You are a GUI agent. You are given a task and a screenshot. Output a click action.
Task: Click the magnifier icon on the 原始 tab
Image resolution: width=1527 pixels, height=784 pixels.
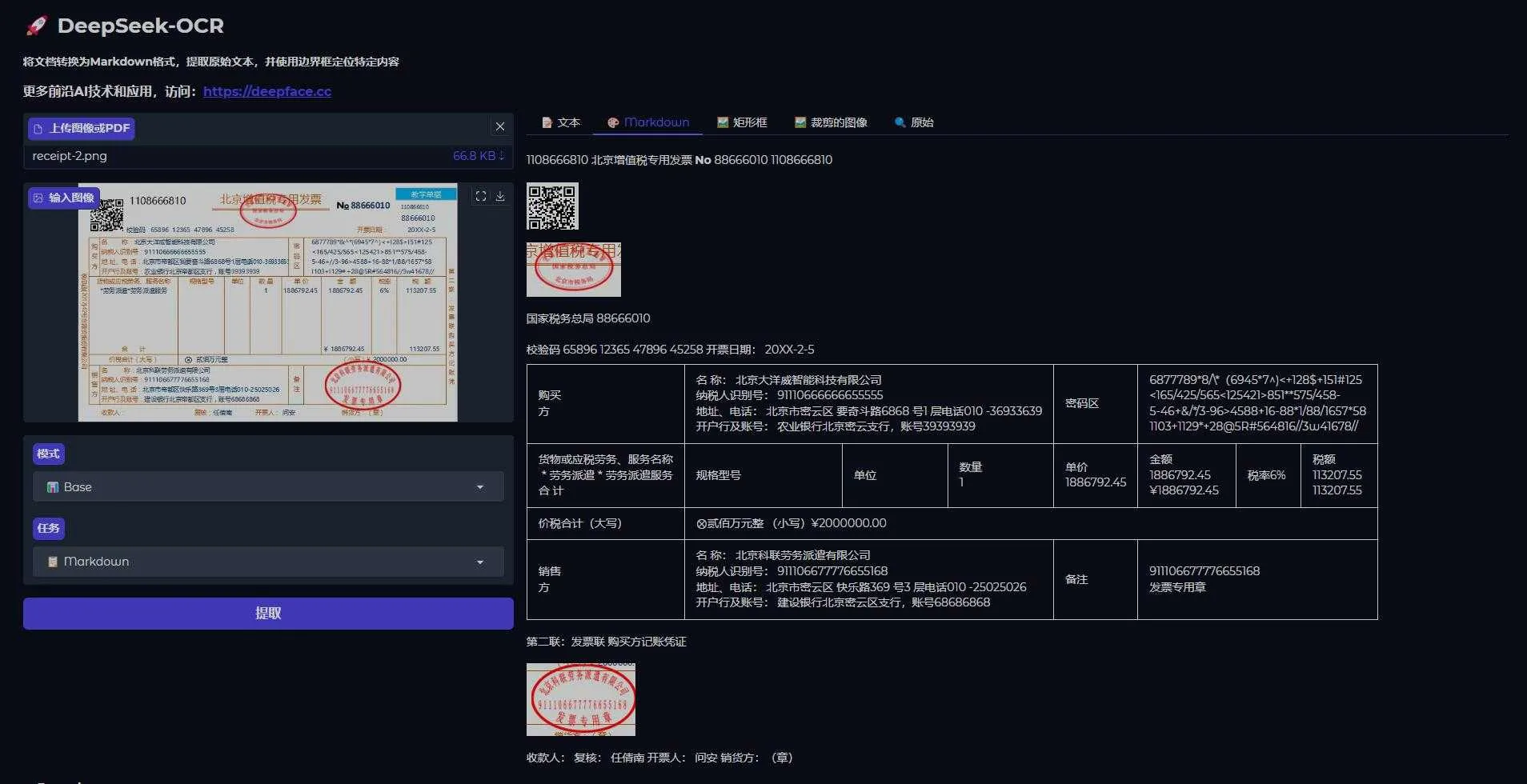[898, 122]
